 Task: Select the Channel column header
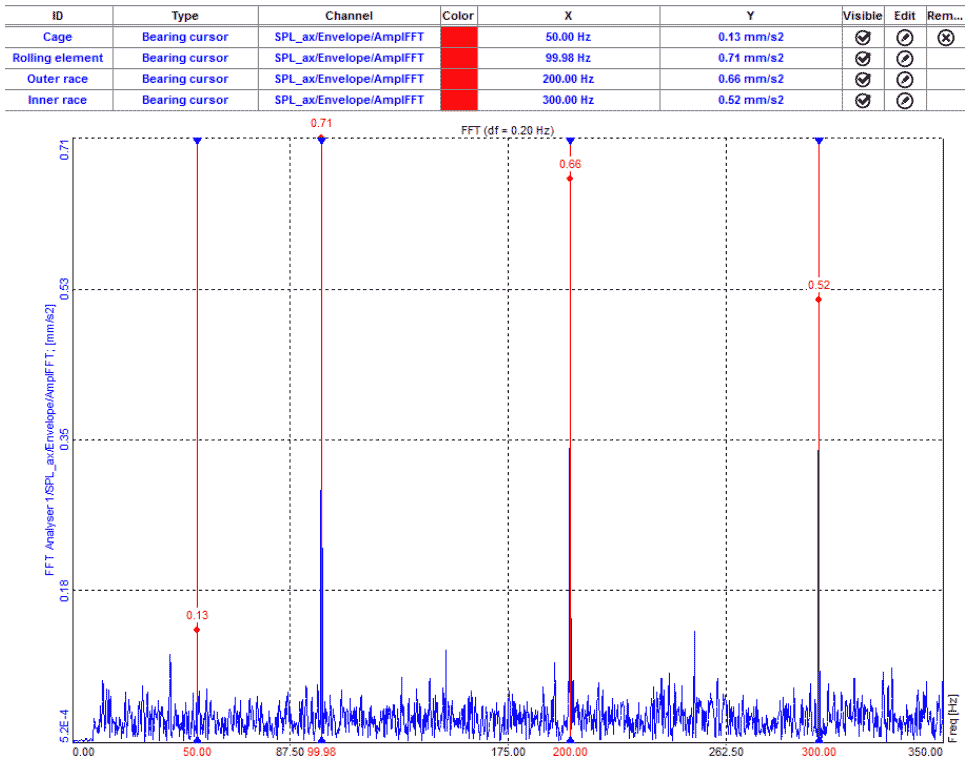pos(349,16)
